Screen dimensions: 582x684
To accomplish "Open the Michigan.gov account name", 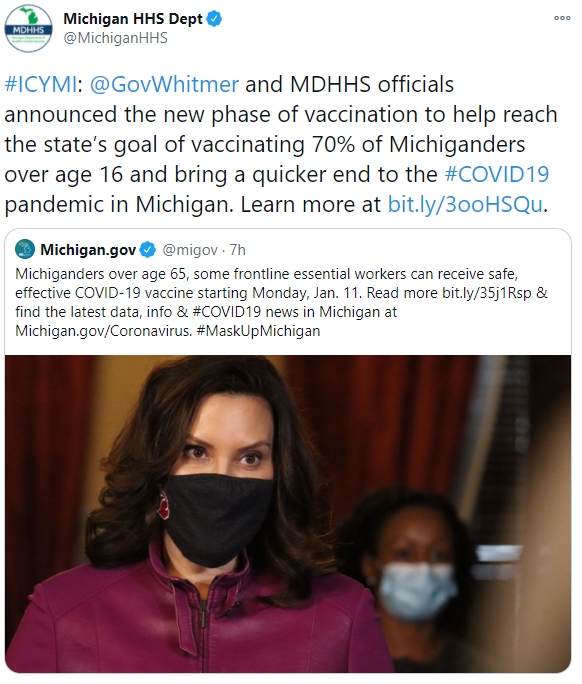I will pos(88,250).
